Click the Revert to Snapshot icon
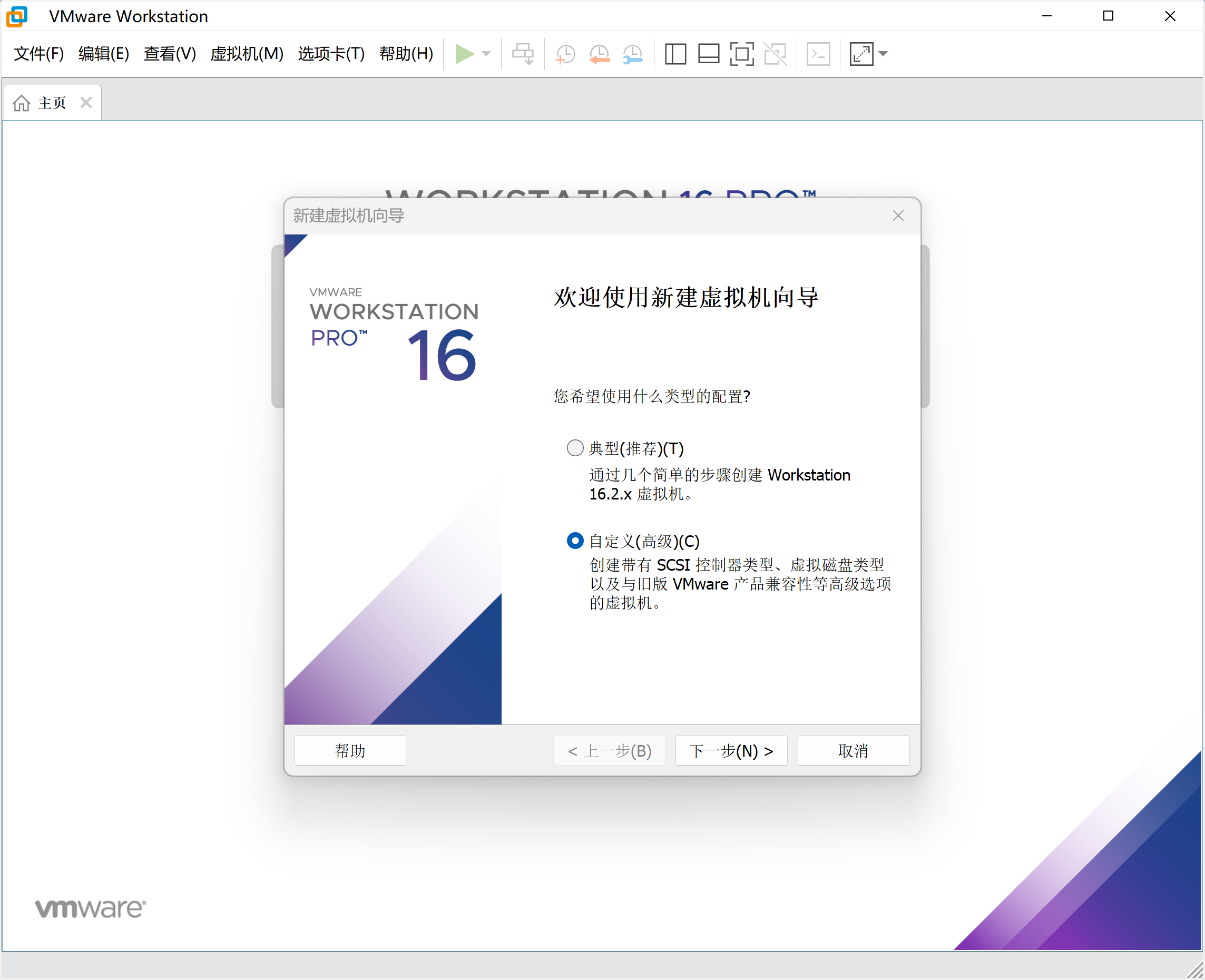Viewport: 1205px width, 980px height. 600,54
